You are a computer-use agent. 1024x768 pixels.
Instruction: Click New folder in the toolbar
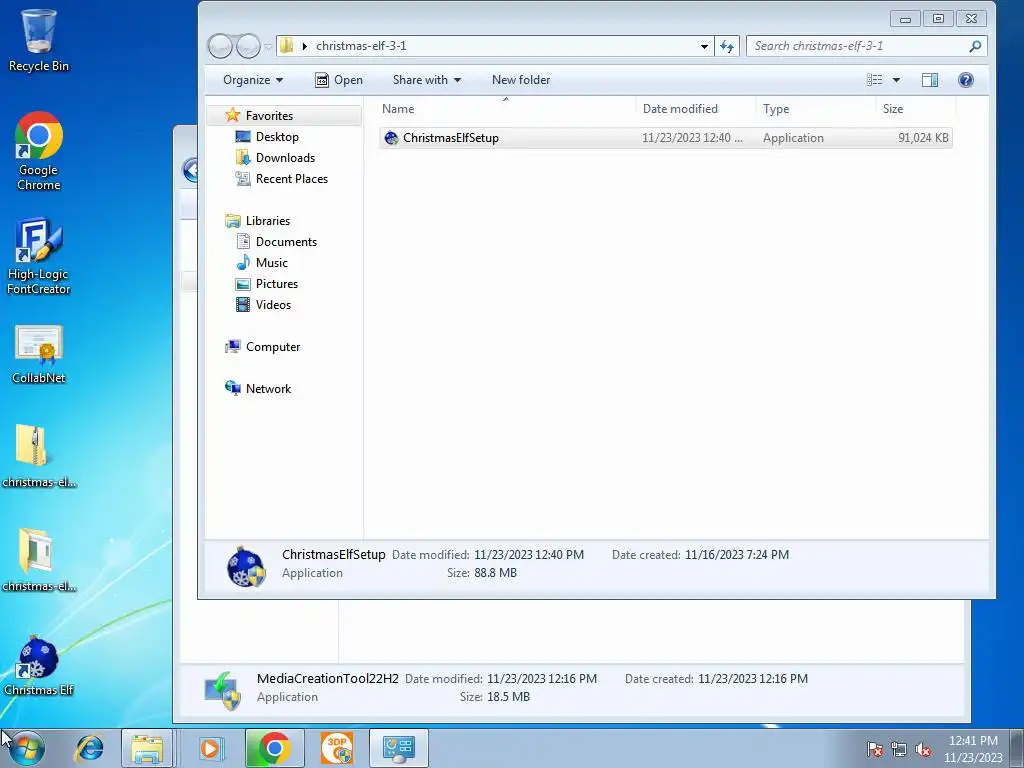click(520, 80)
